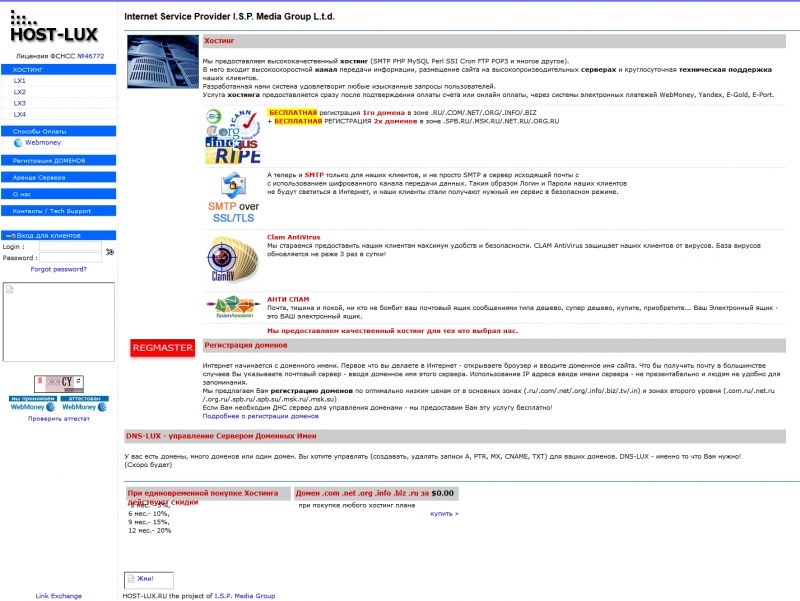This screenshot has height=601, width=800.
Task: Click the highlighted БЕСПЛАТНАЯ регистрация 1го домена line
Action: (403, 113)
